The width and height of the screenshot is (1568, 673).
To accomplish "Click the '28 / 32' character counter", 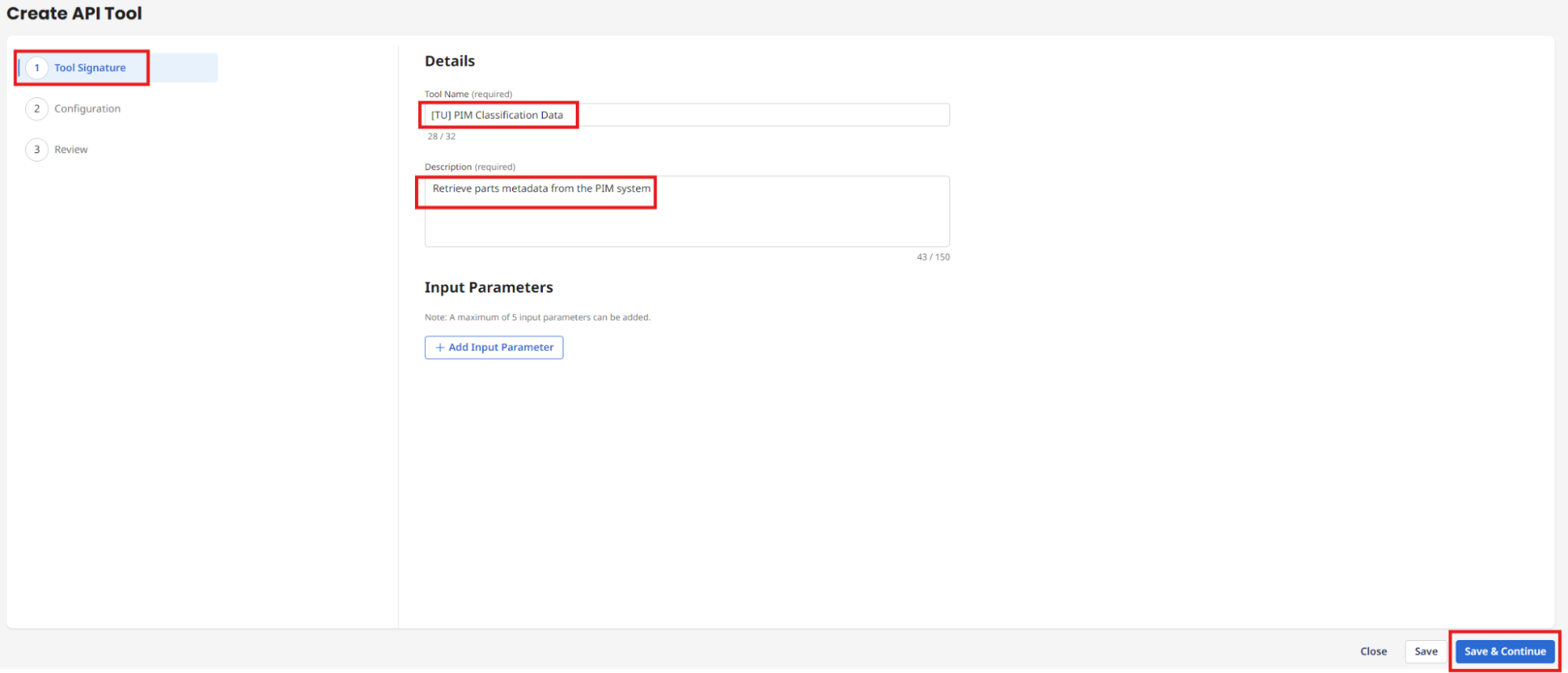I will coord(441,136).
